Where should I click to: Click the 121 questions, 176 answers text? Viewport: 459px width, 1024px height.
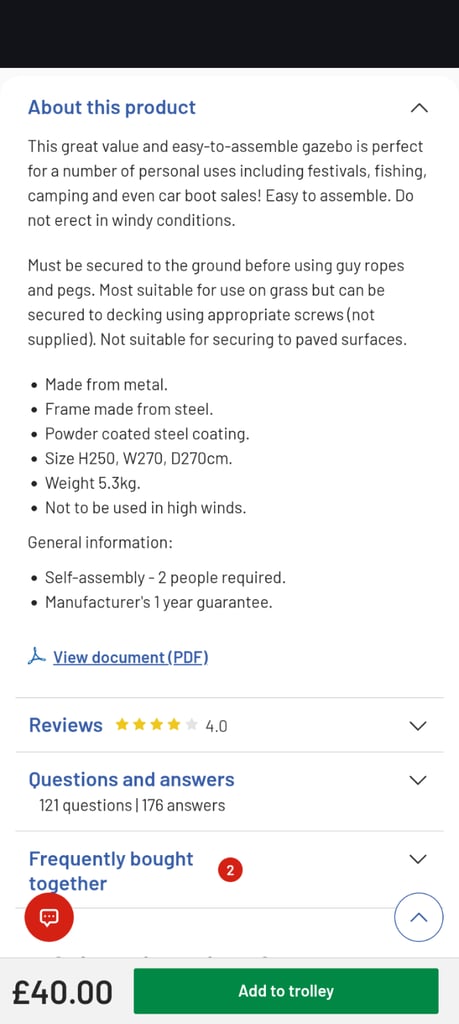click(x=132, y=805)
